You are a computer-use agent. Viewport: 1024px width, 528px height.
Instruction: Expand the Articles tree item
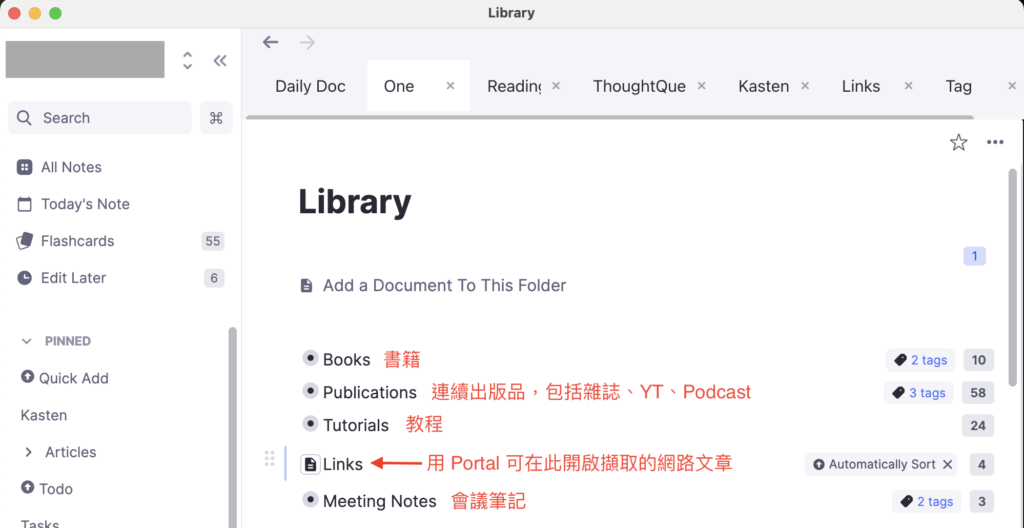[x=28, y=452]
